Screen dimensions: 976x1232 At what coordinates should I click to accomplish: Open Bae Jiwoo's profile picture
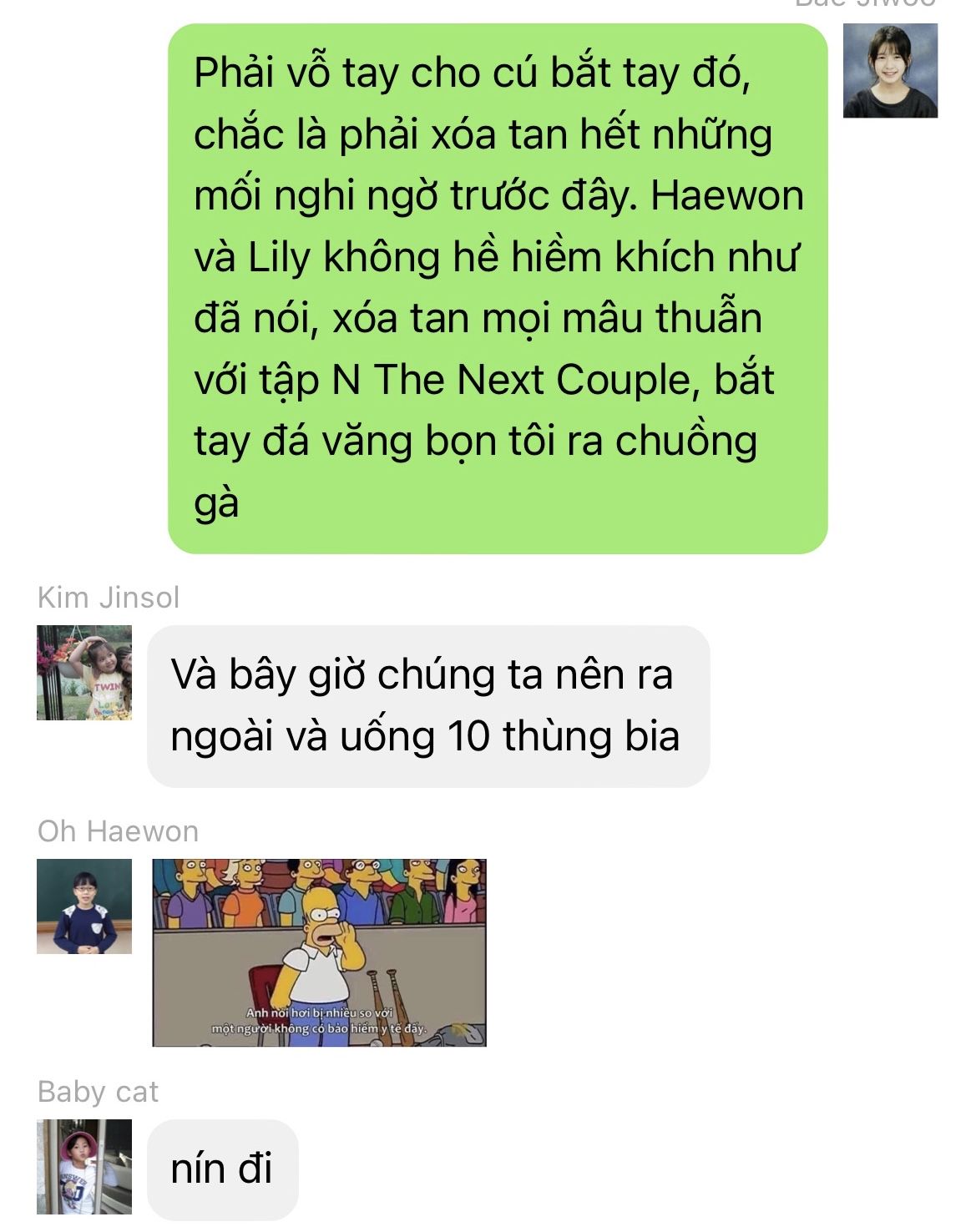pos(890,71)
